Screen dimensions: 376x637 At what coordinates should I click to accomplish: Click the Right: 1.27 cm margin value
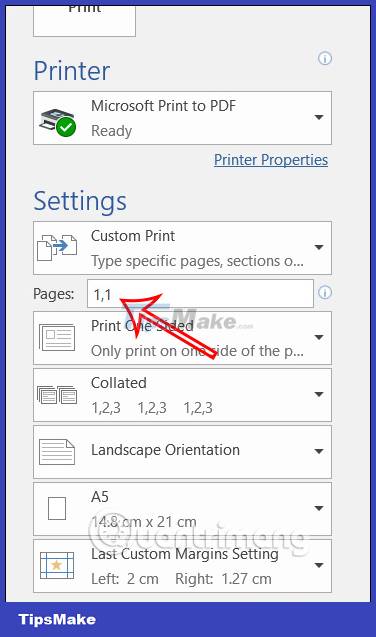pyautogui.click(x=223, y=579)
